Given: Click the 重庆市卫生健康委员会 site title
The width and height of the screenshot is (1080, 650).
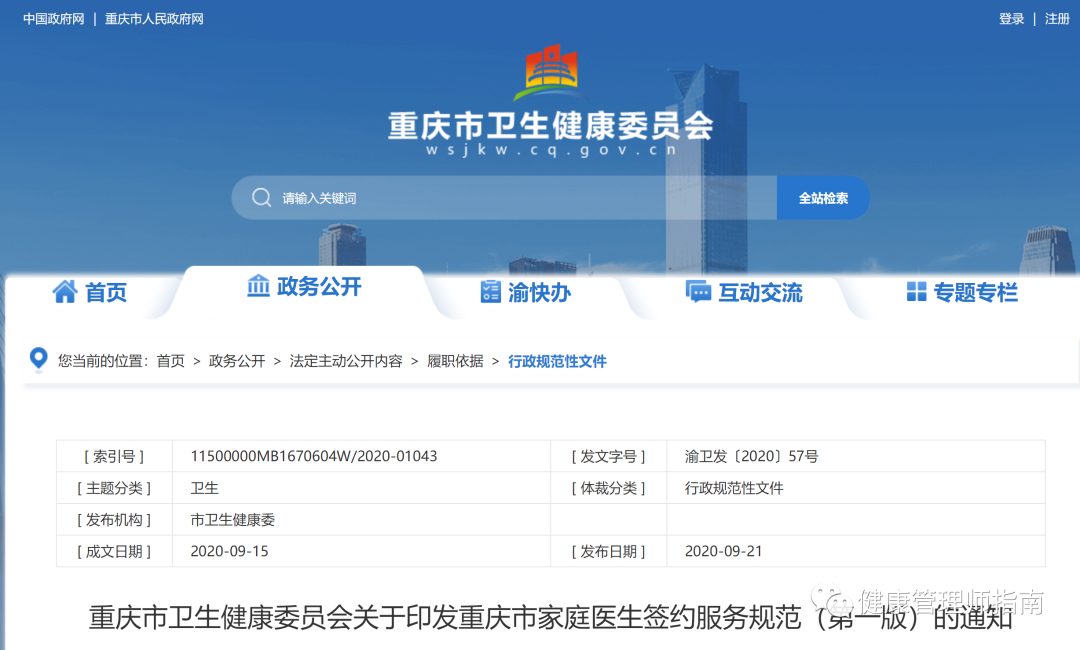Looking at the screenshot, I should (550, 126).
